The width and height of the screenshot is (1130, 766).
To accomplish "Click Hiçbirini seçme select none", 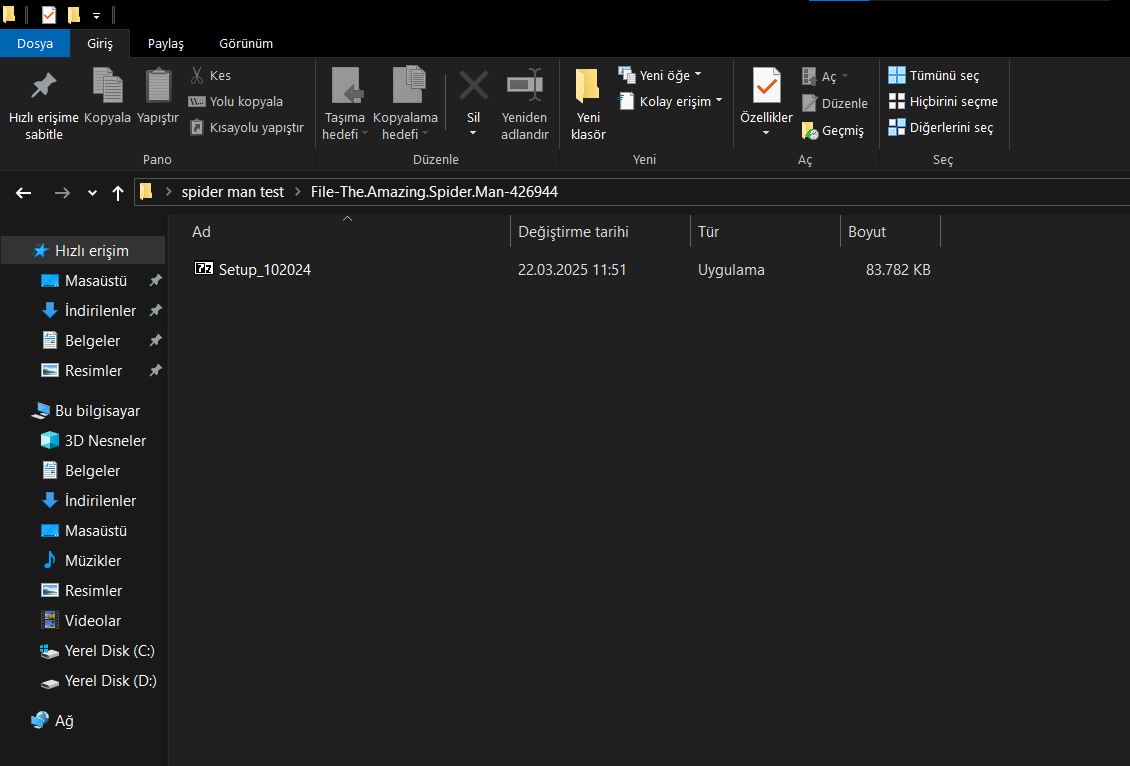I will [x=943, y=102].
